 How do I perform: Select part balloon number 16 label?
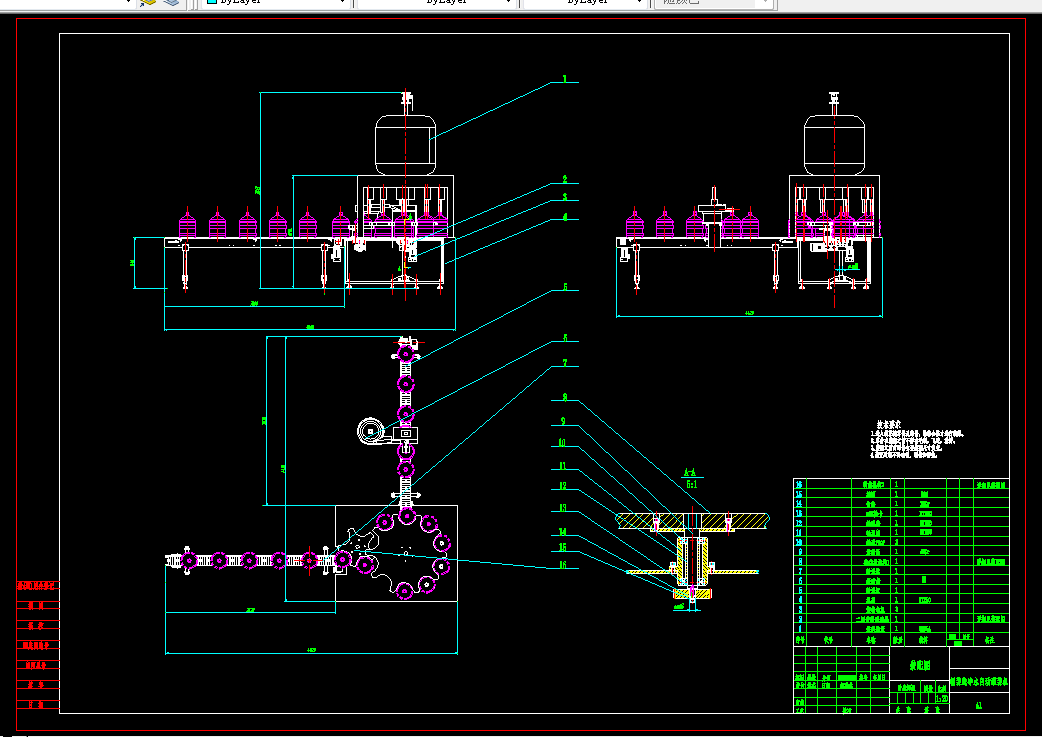click(x=563, y=565)
